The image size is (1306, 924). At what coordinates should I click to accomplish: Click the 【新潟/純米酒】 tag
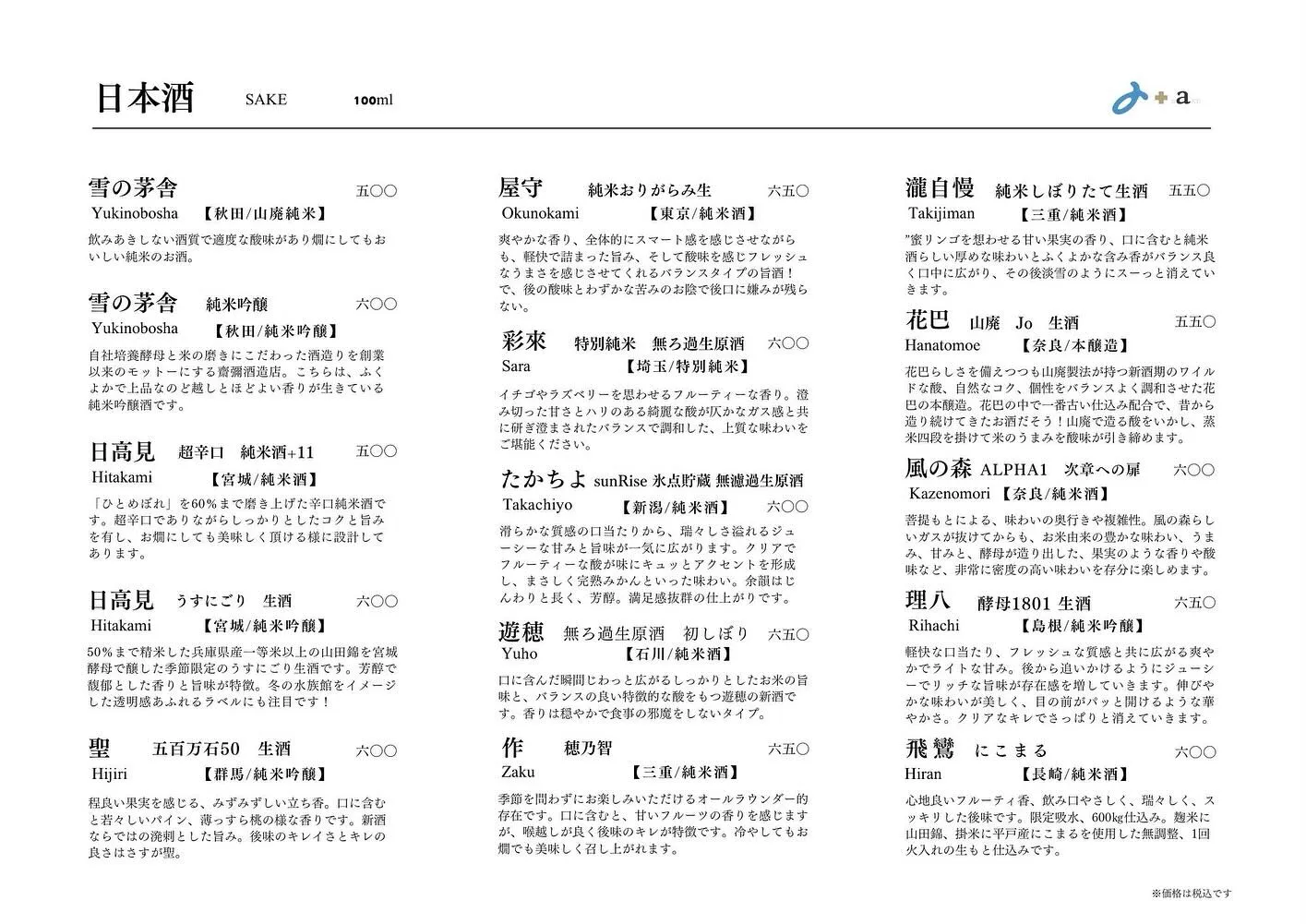coord(675,507)
